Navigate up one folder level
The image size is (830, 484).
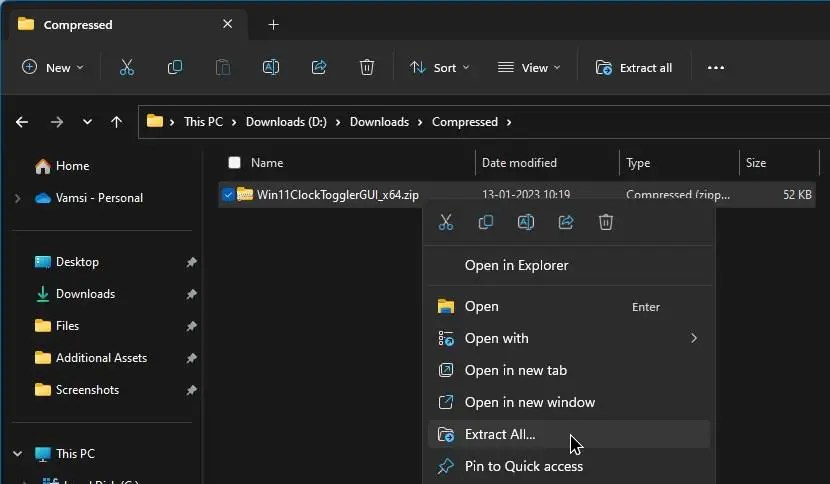click(116, 122)
